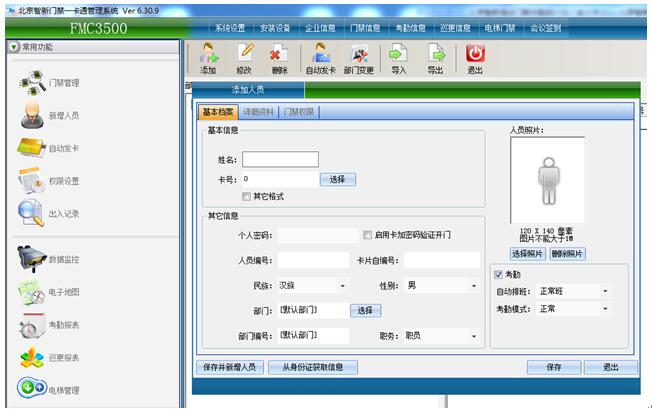Click the 姓名 input field
Image resolution: width=652 pixels, height=409 pixels.
click(x=280, y=159)
